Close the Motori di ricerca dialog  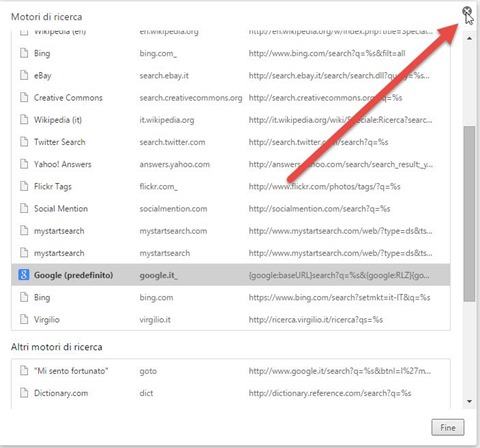pos(467,12)
